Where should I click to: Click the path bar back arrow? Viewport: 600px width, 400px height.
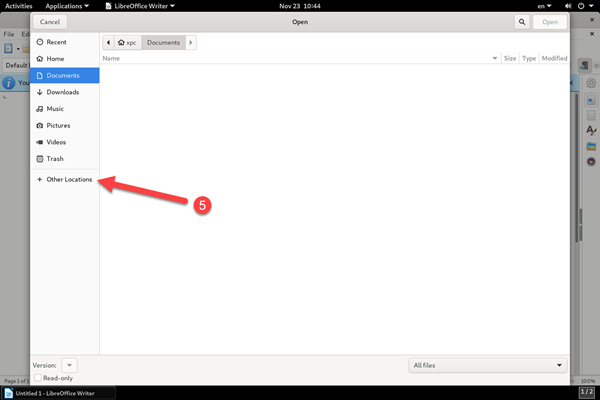coord(108,42)
